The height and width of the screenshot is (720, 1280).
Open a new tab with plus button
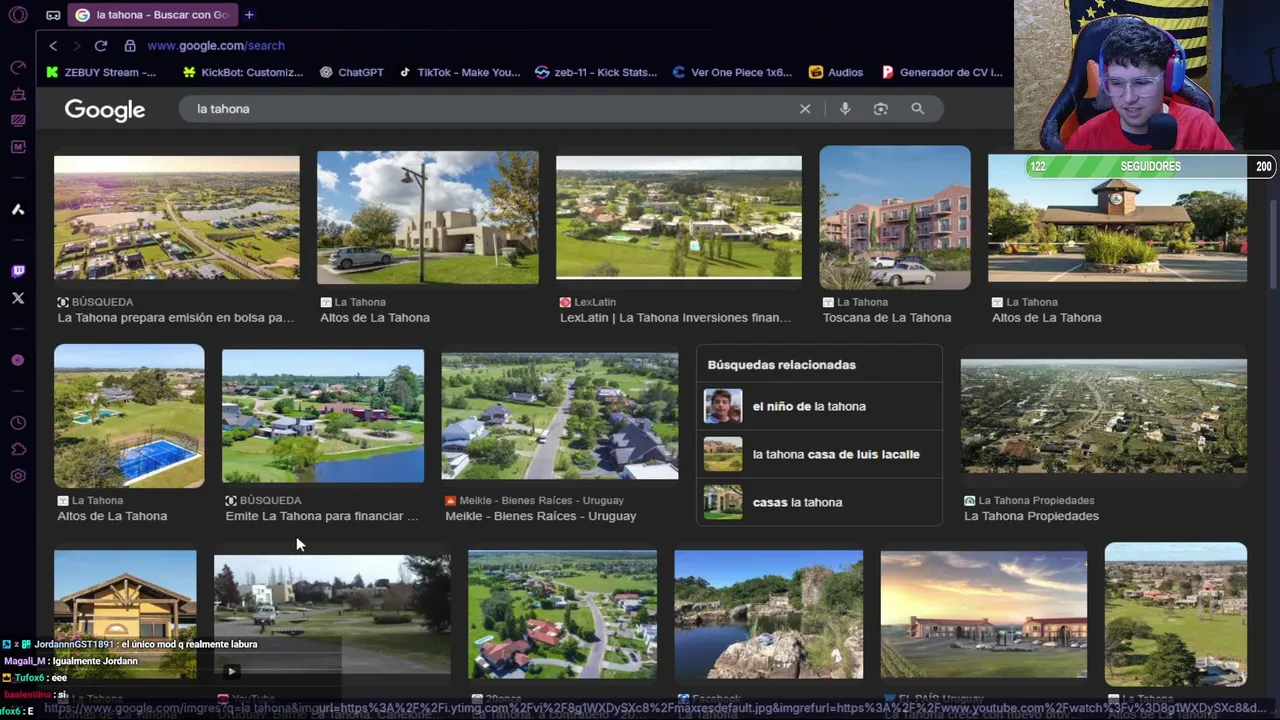coord(249,15)
